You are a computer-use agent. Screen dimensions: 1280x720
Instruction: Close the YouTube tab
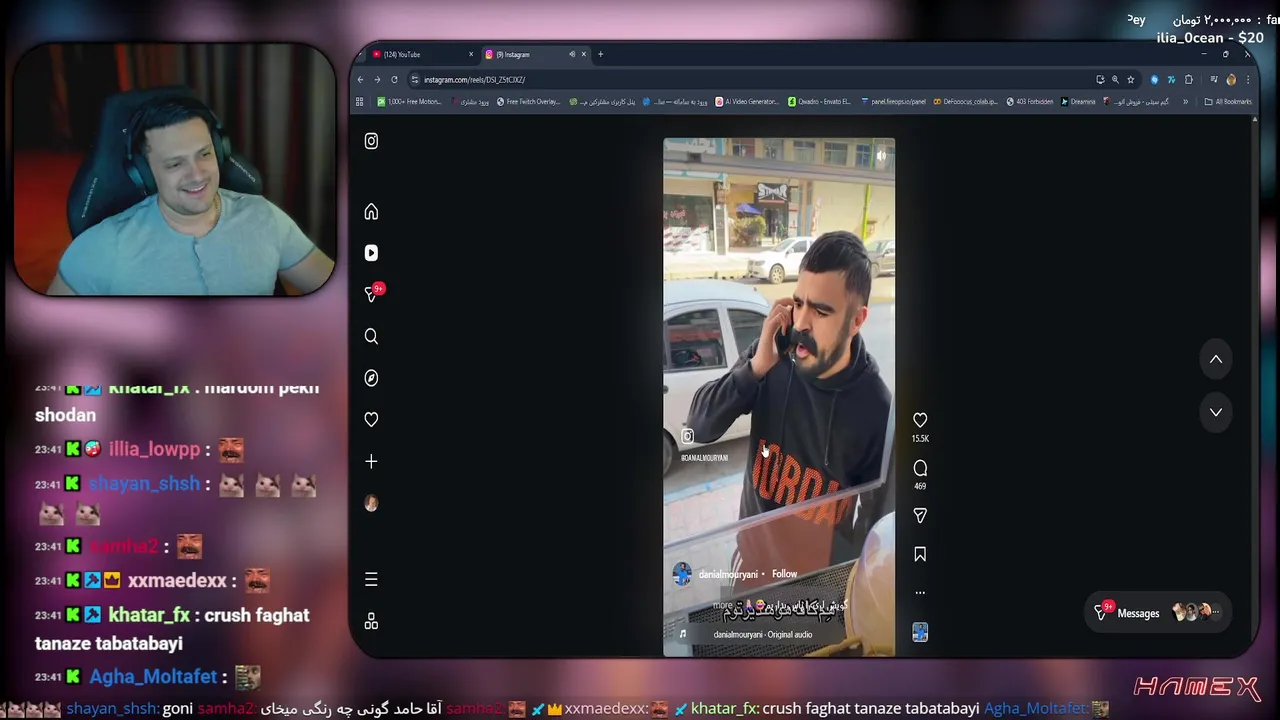(471, 54)
